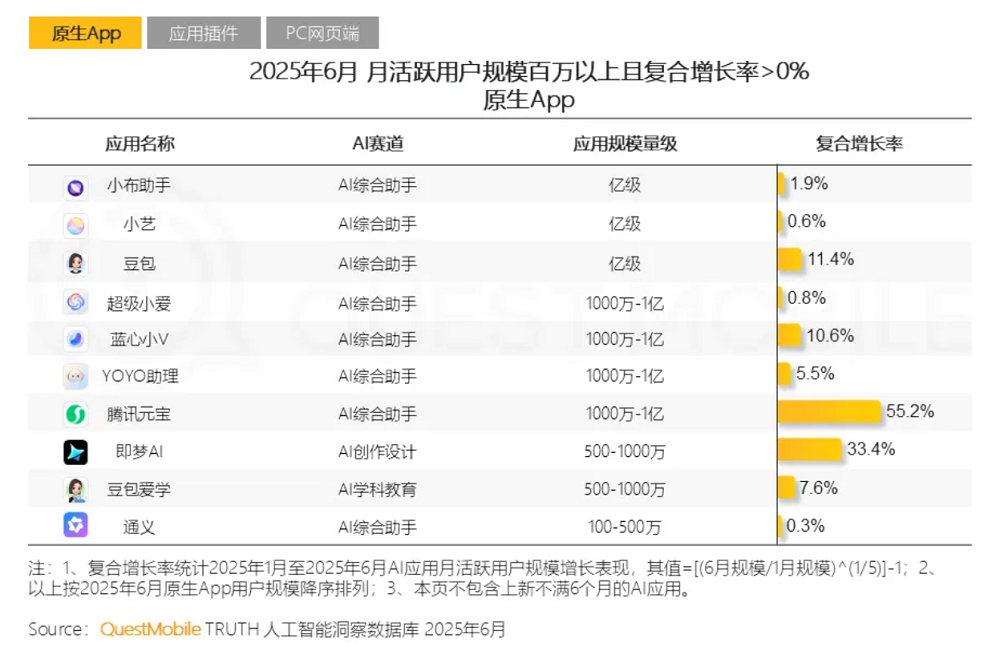Screen dimensions: 1000x647
Task: Click the 通义 app name
Action: tap(139, 527)
